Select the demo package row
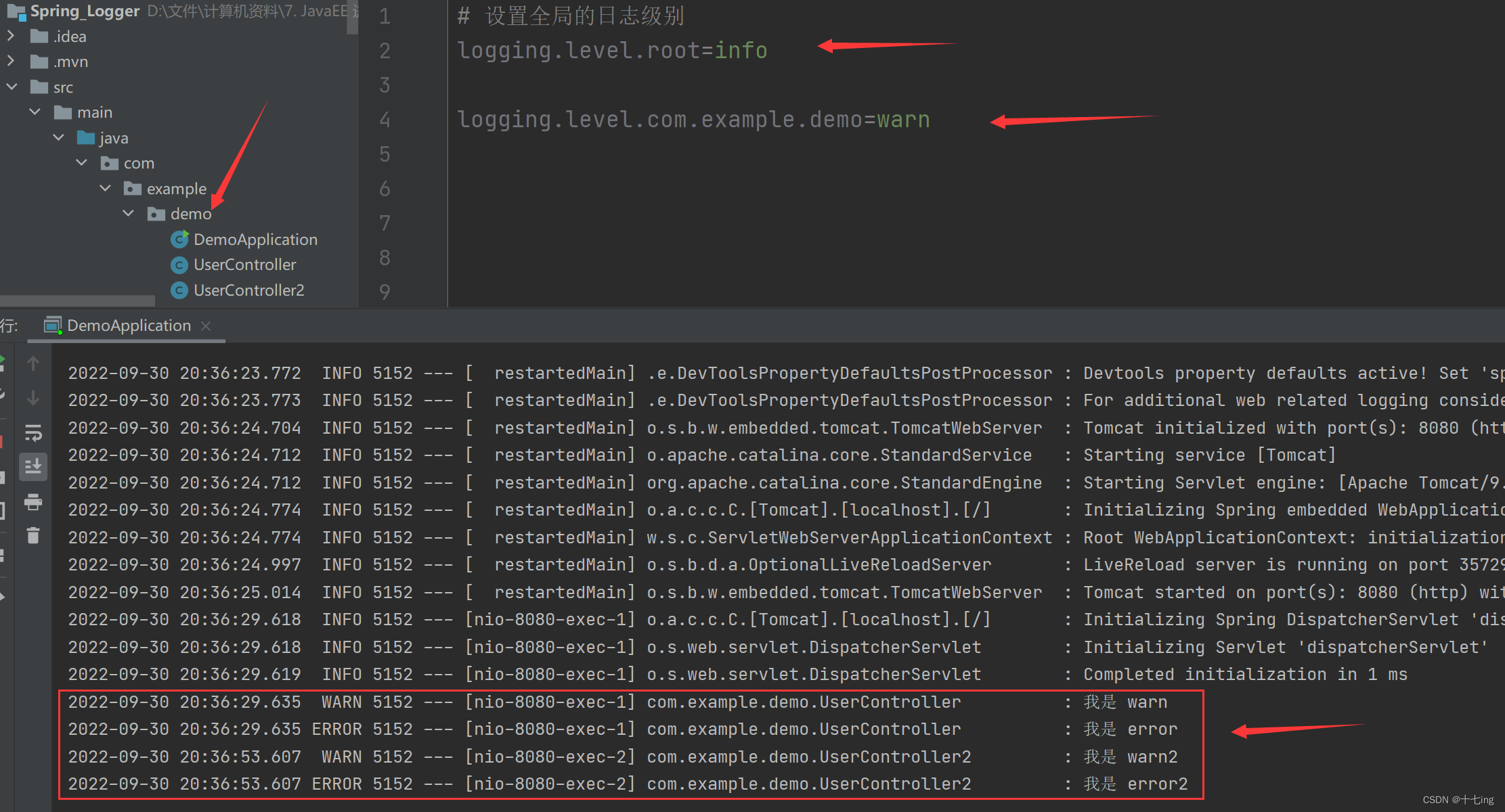The width and height of the screenshot is (1505, 812). tap(191, 214)
